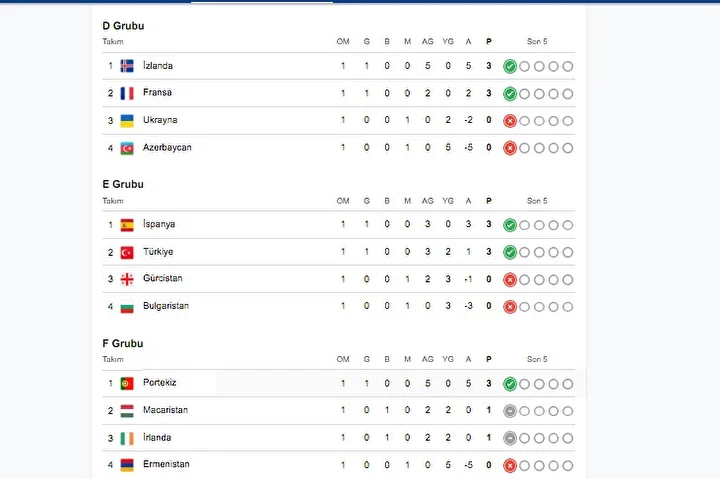720x479 pixels.
Task: Click the Son 5 header in E Grubu
Action: (537, 201)
